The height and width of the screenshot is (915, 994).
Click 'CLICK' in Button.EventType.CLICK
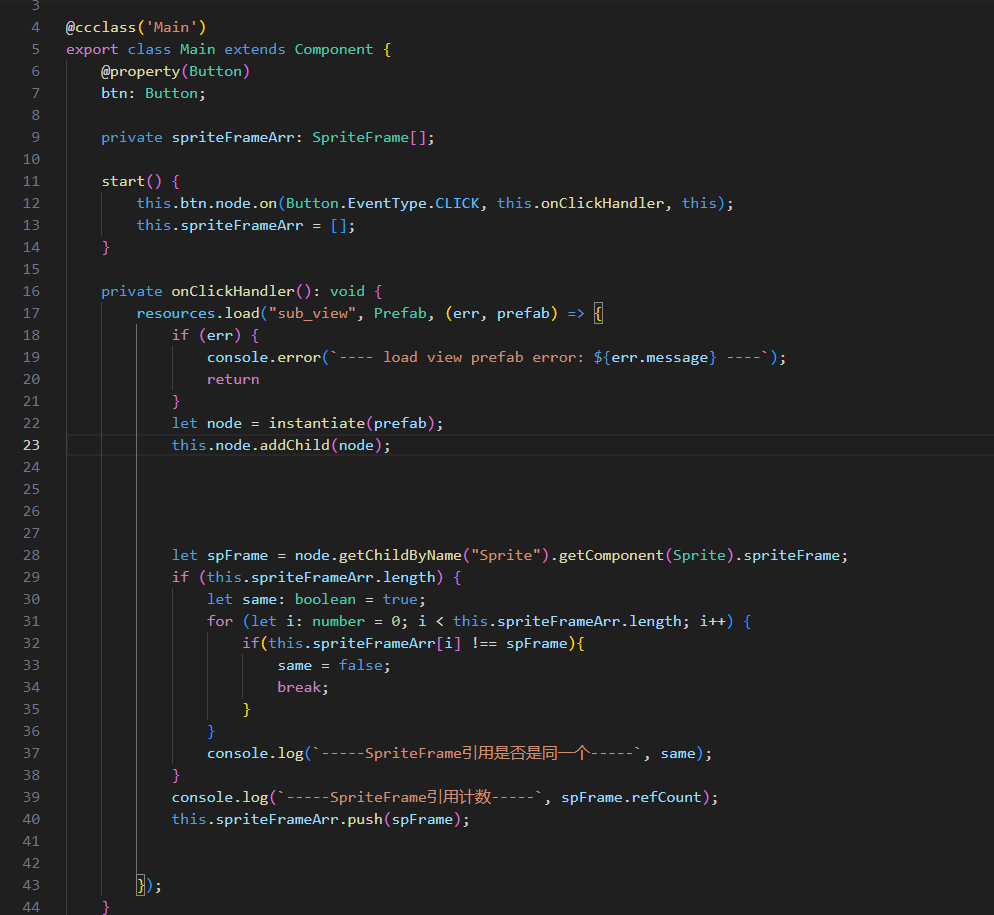[x=457, y=203]
